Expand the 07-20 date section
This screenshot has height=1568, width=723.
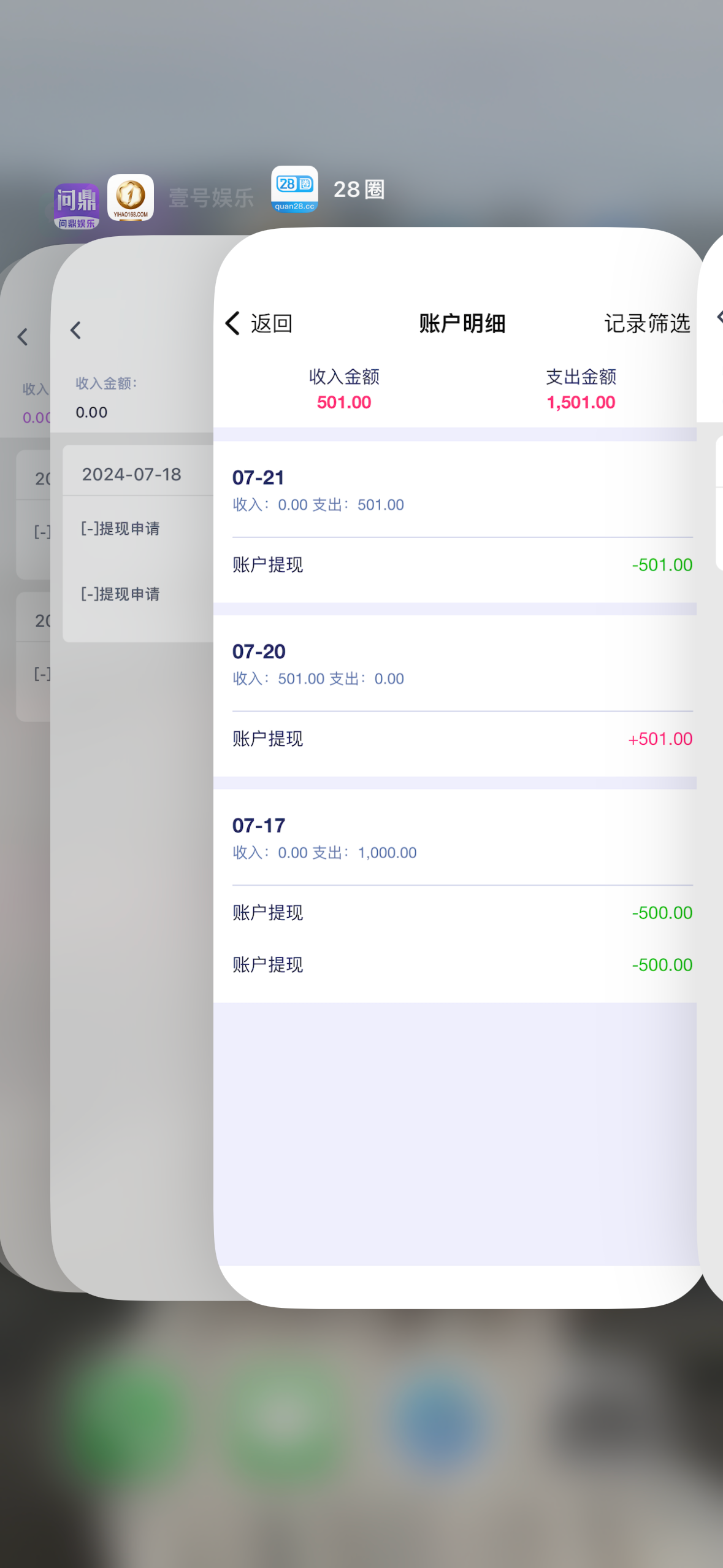(x=259, y=651)
